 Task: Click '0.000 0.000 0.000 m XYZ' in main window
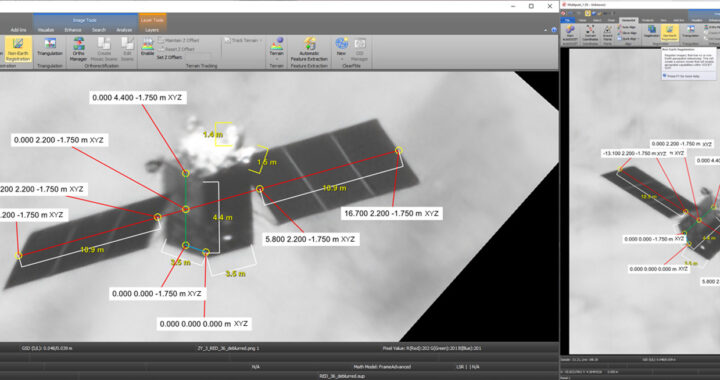204,324
